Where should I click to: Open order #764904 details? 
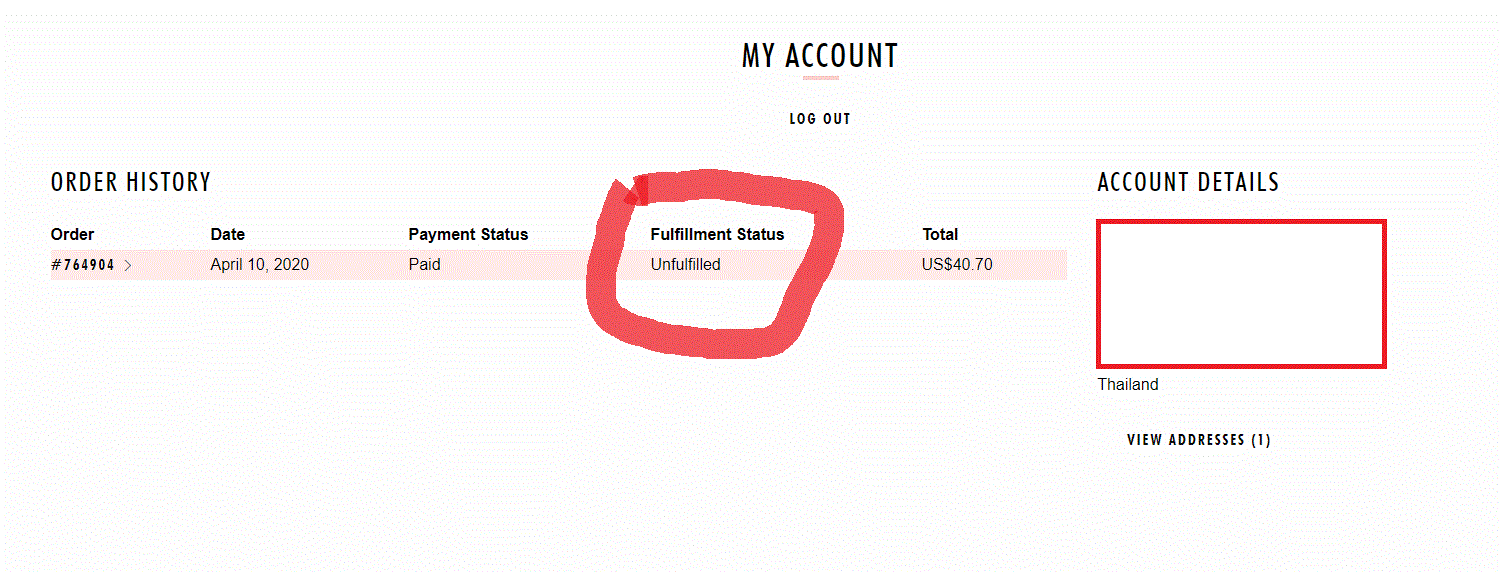click(x=83, y=265)
